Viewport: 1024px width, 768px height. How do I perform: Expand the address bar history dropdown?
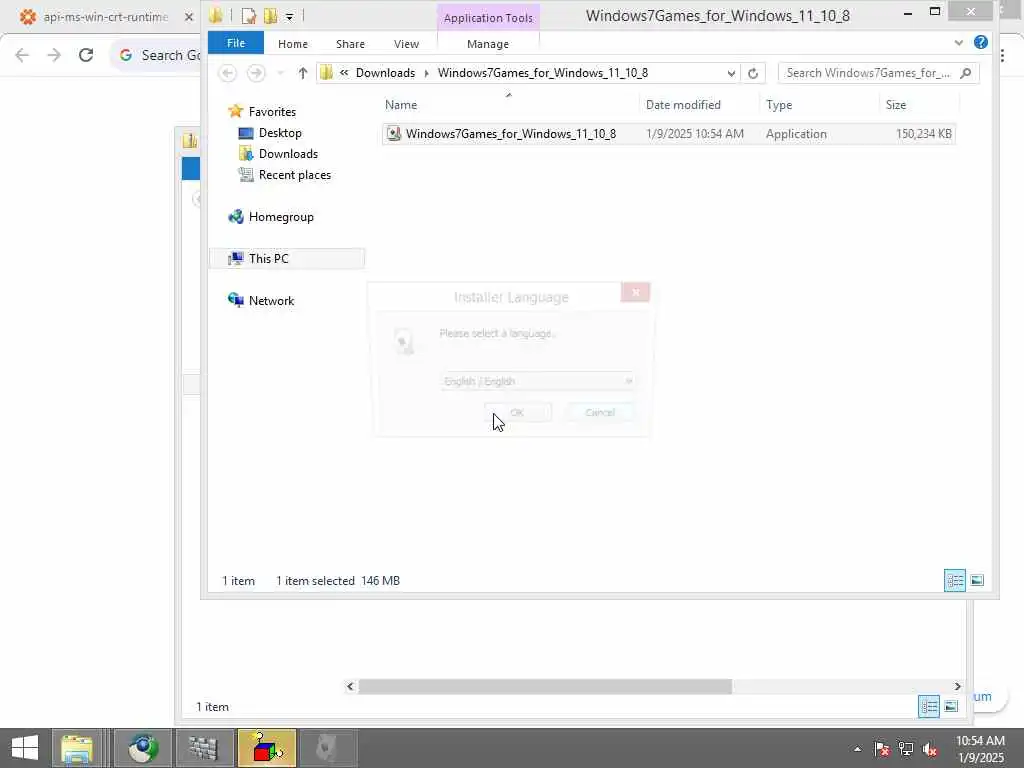(731, 73)
